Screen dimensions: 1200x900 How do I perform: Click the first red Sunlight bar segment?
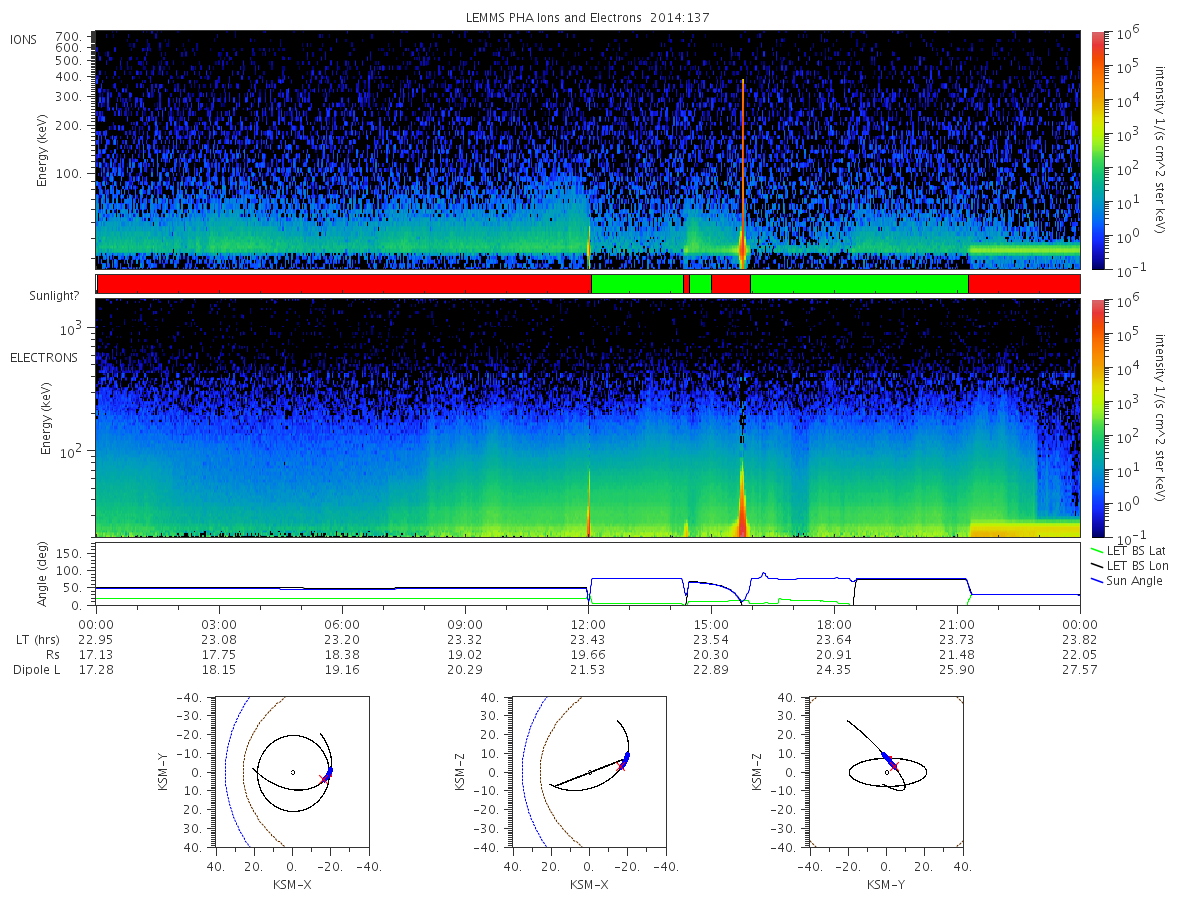click(344, 284)
